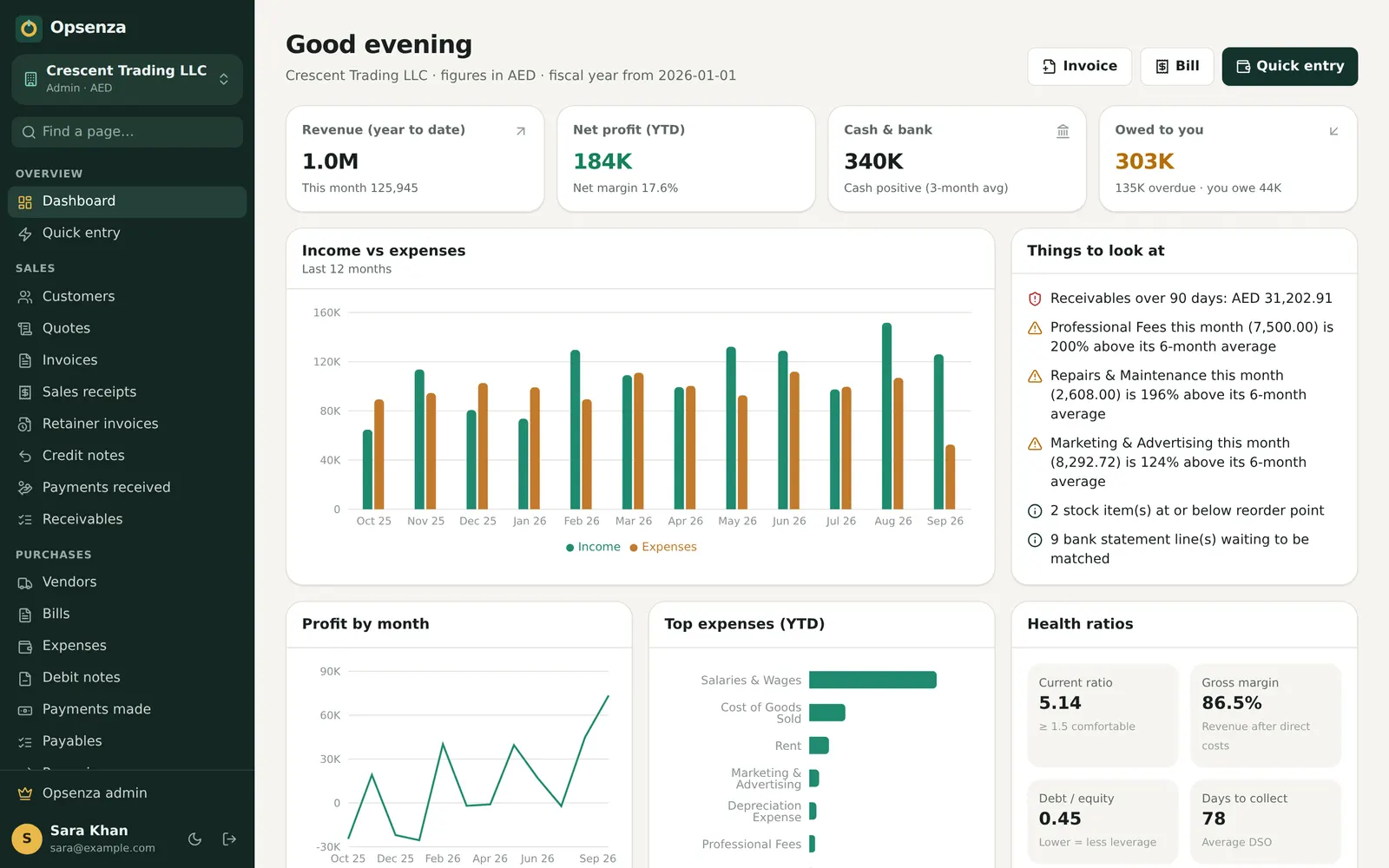Click the Debit notes sidebar icon

tap(25, 678)
